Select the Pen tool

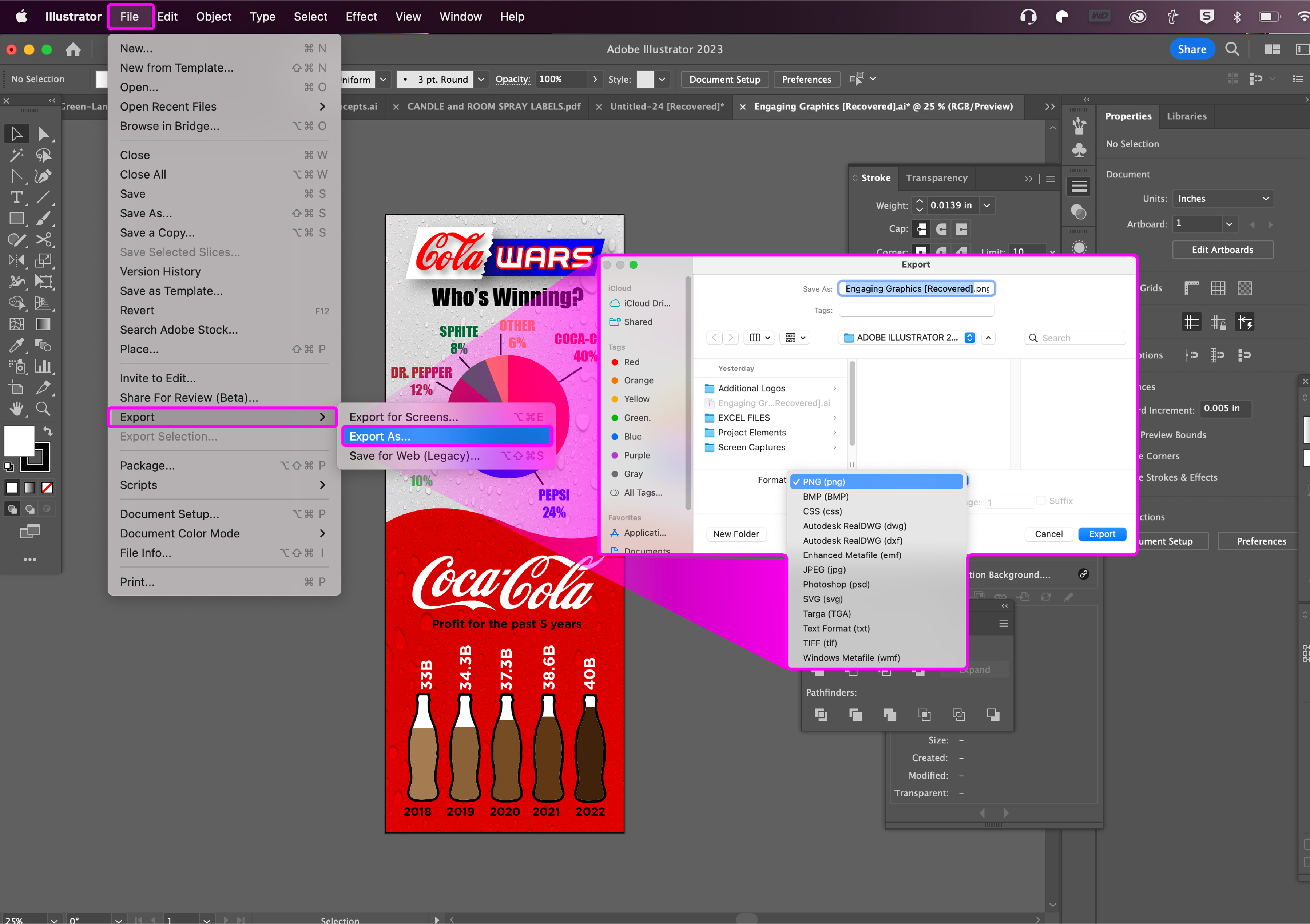43,176
